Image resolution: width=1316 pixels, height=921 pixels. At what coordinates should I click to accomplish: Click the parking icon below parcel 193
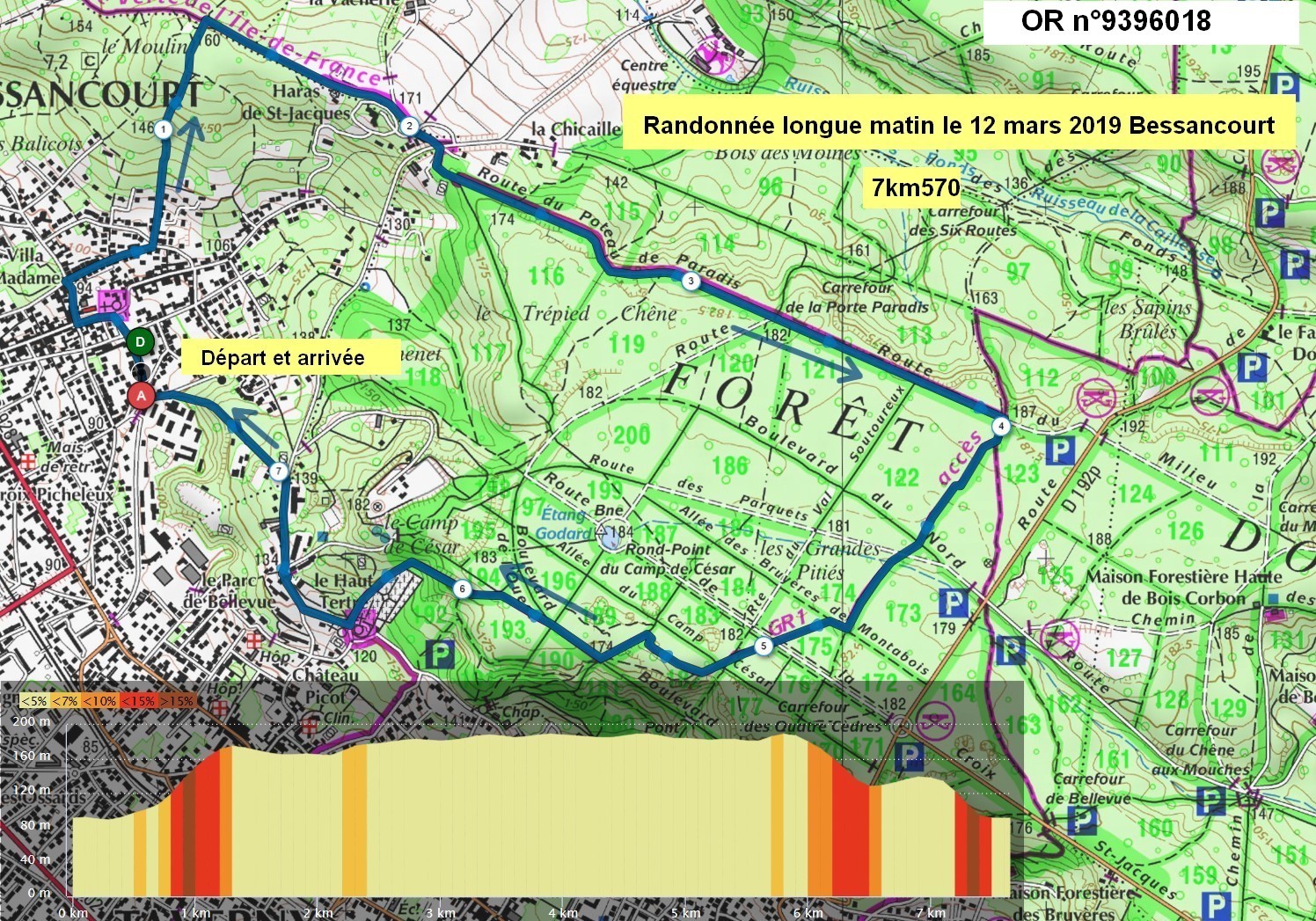(440, 654)
